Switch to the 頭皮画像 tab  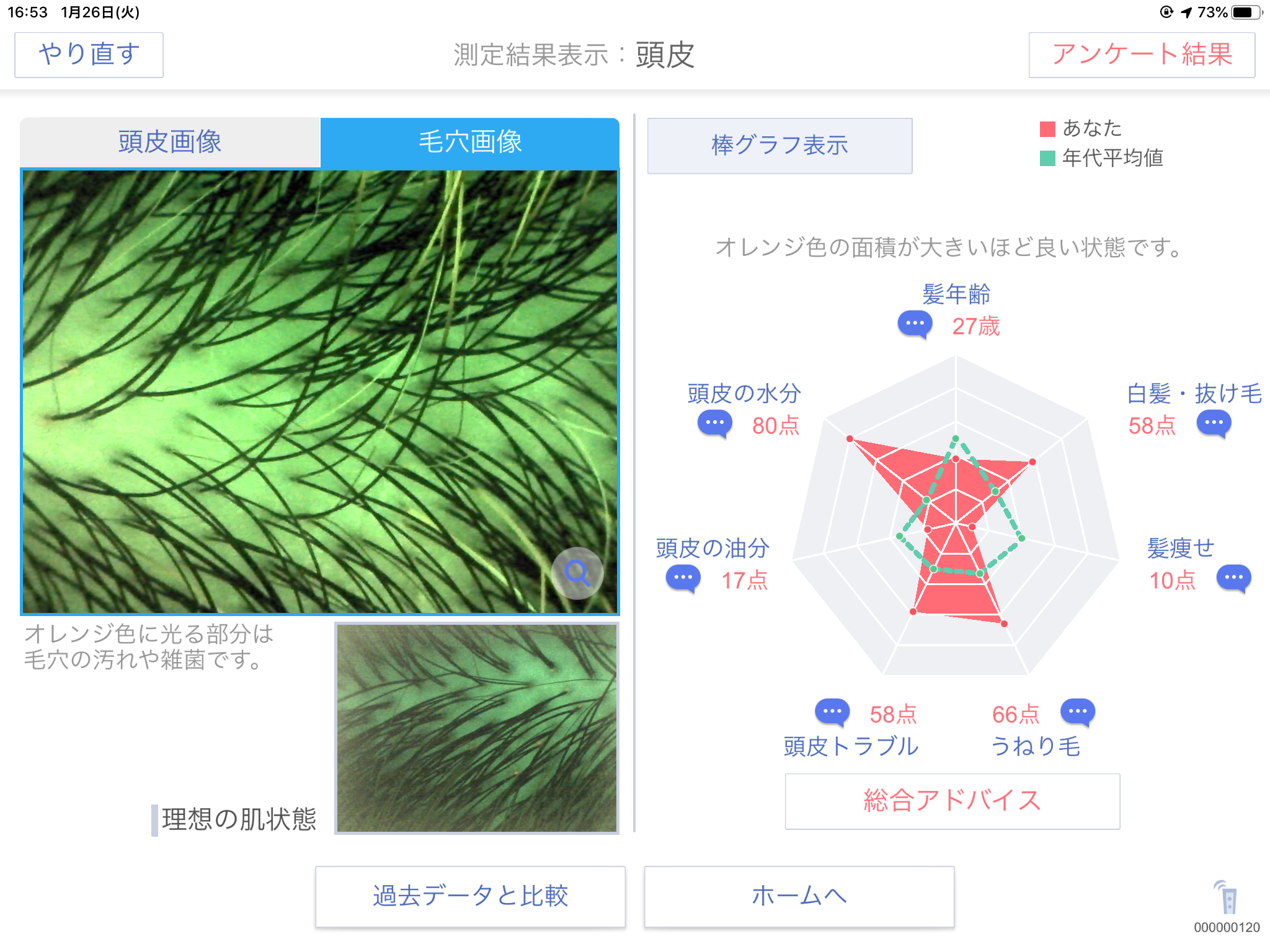[170, 143]
